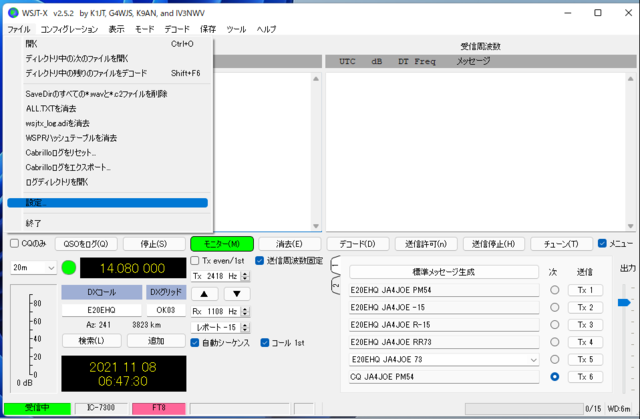Click the FT8 mode status label
Image resolution: width=640 pixels, height=419 pixels.
(159, 408)
